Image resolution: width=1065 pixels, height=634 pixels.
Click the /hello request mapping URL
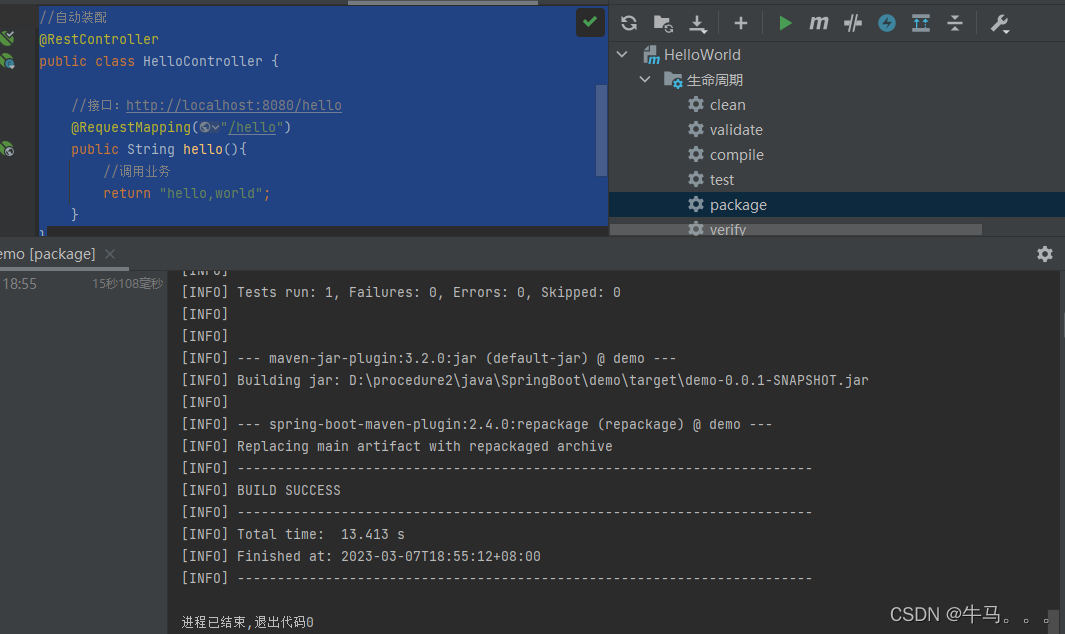(253, 127)
